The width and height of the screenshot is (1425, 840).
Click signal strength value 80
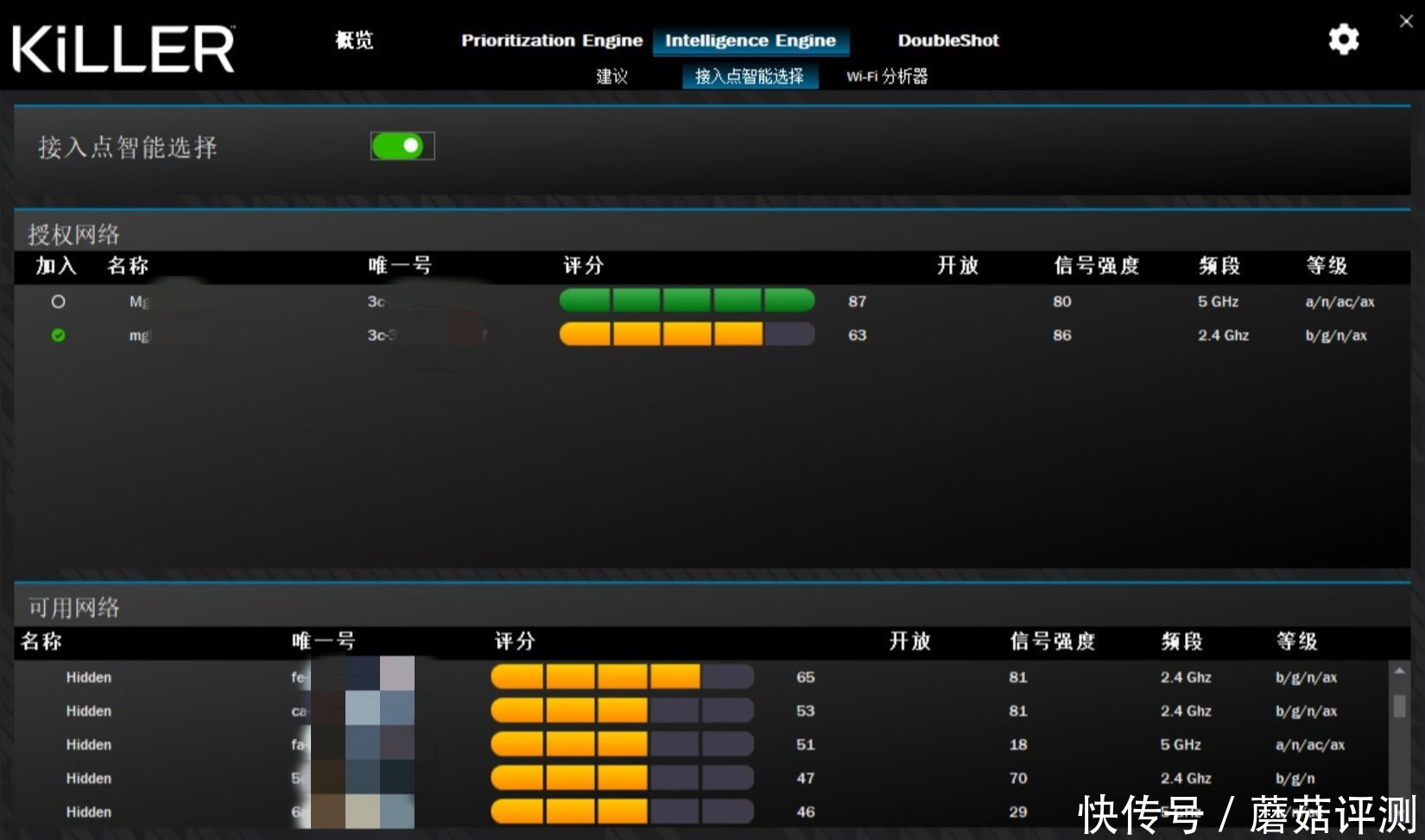pos(1062,301)
